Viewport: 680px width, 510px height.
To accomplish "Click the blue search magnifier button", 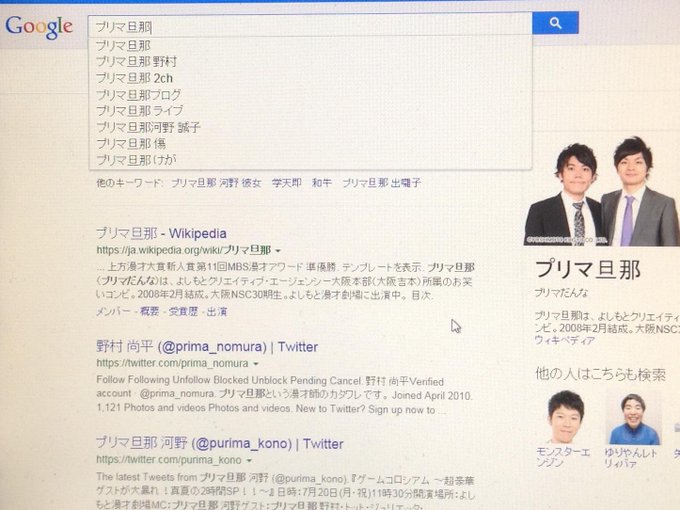I will pos(555,23).
